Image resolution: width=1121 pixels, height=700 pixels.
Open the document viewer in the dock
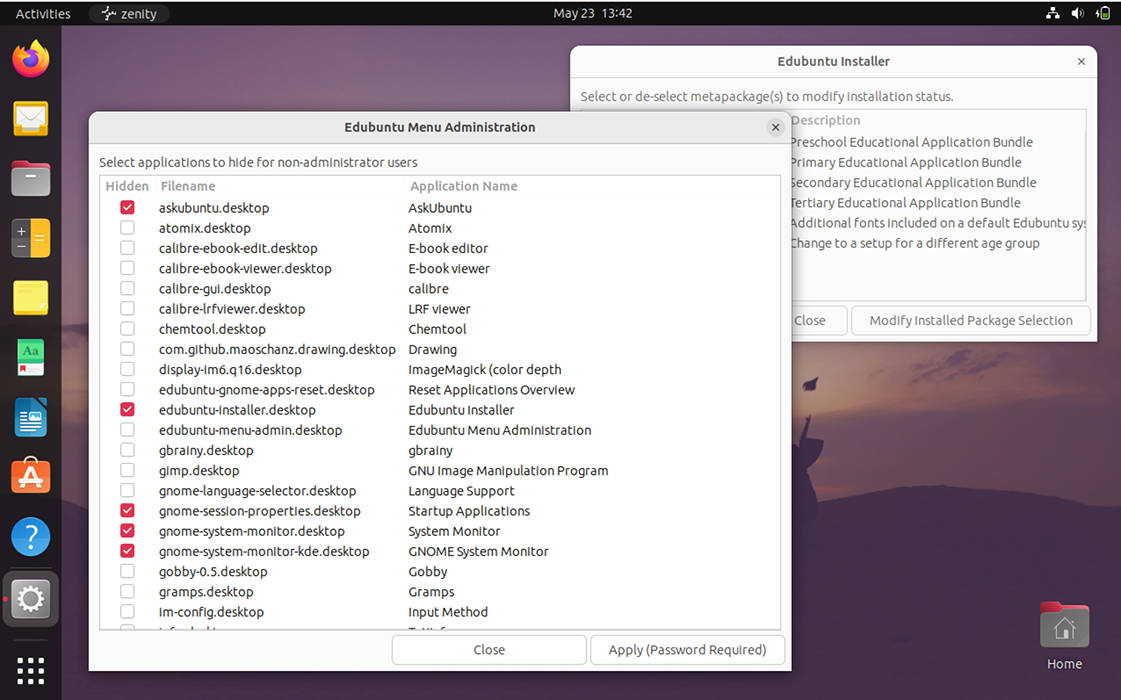coord(30,417)
